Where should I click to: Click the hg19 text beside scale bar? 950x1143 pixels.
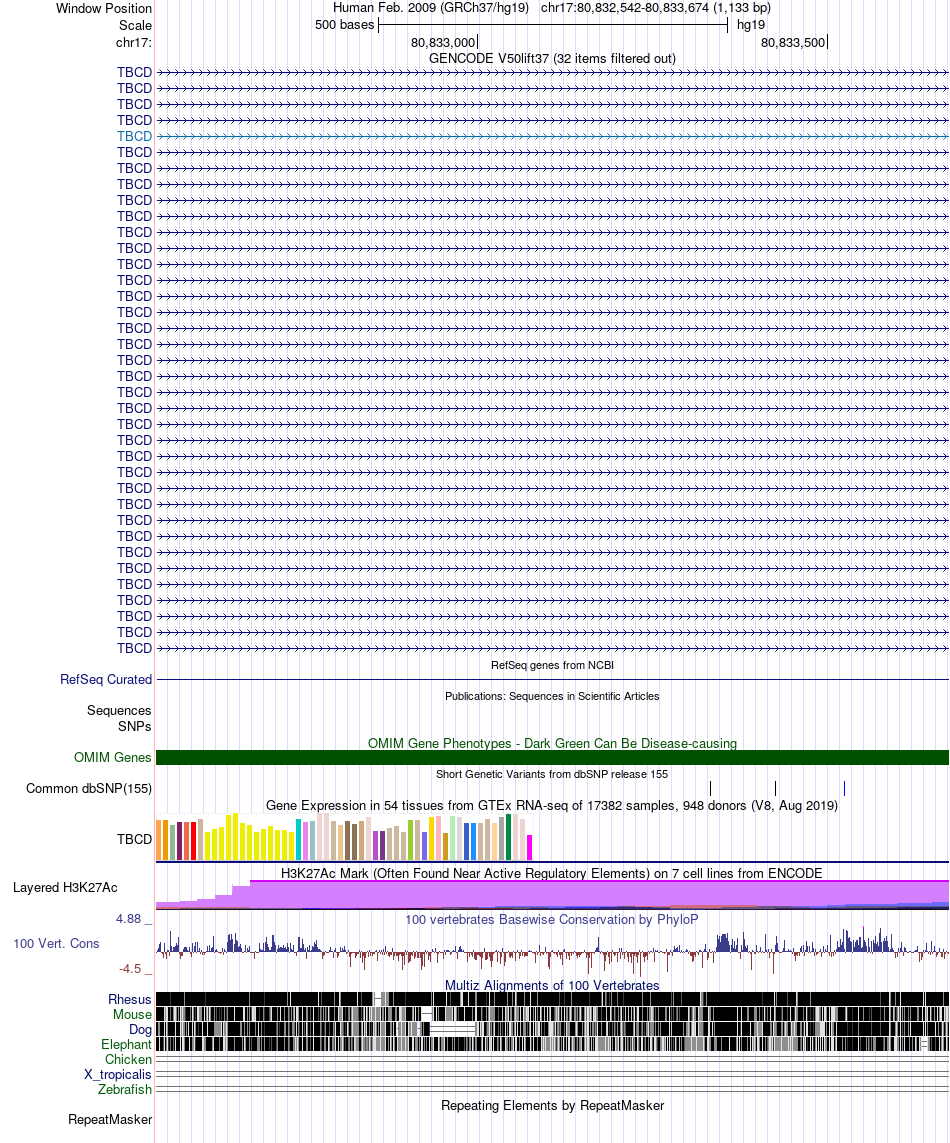click(x=751, y=25)
